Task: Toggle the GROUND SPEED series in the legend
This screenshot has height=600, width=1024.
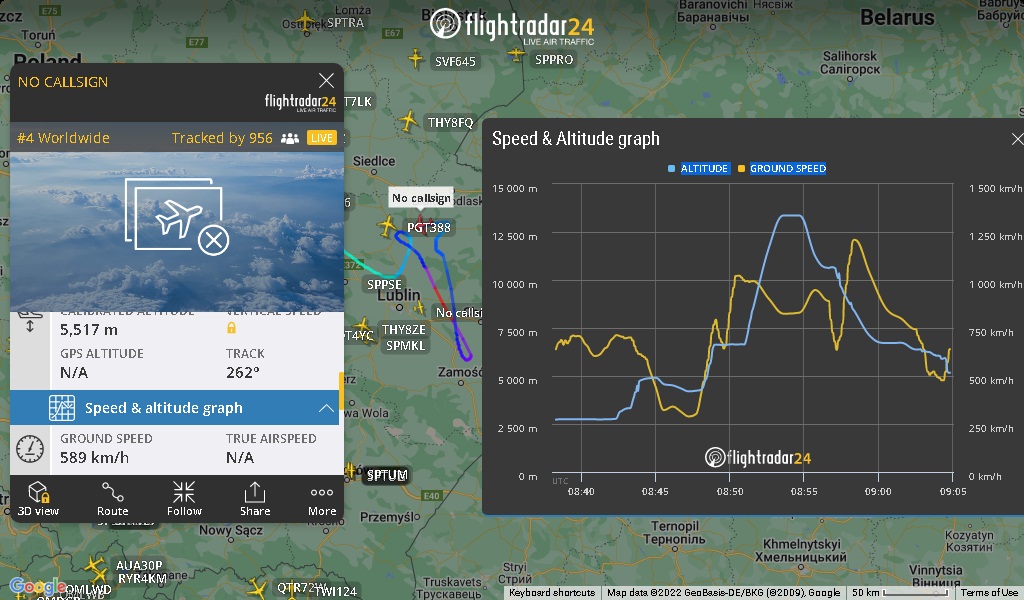Action: click(x=788, y=168)
